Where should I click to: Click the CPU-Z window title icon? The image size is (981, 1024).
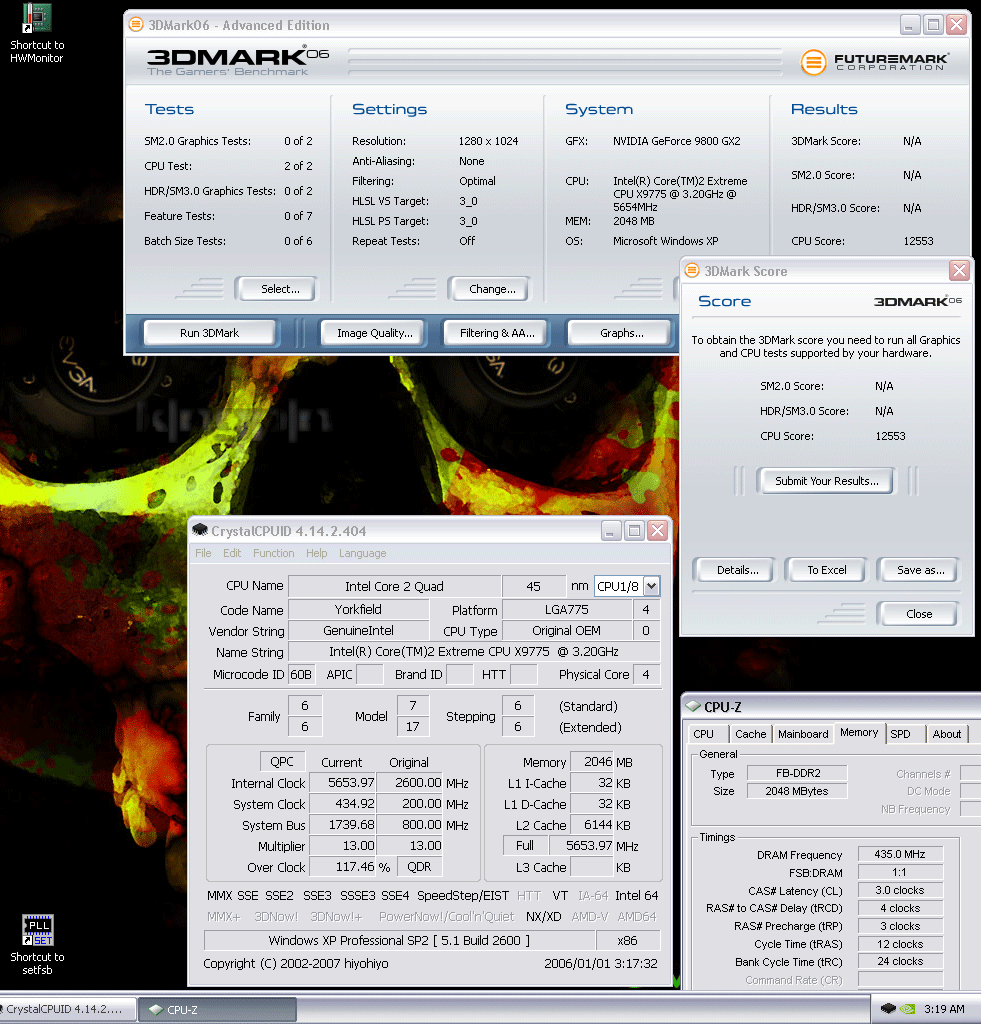pos(692,707)
